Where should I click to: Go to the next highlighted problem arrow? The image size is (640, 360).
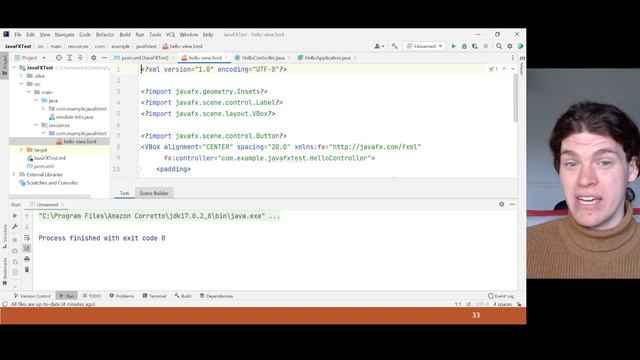tap(513, 69)
